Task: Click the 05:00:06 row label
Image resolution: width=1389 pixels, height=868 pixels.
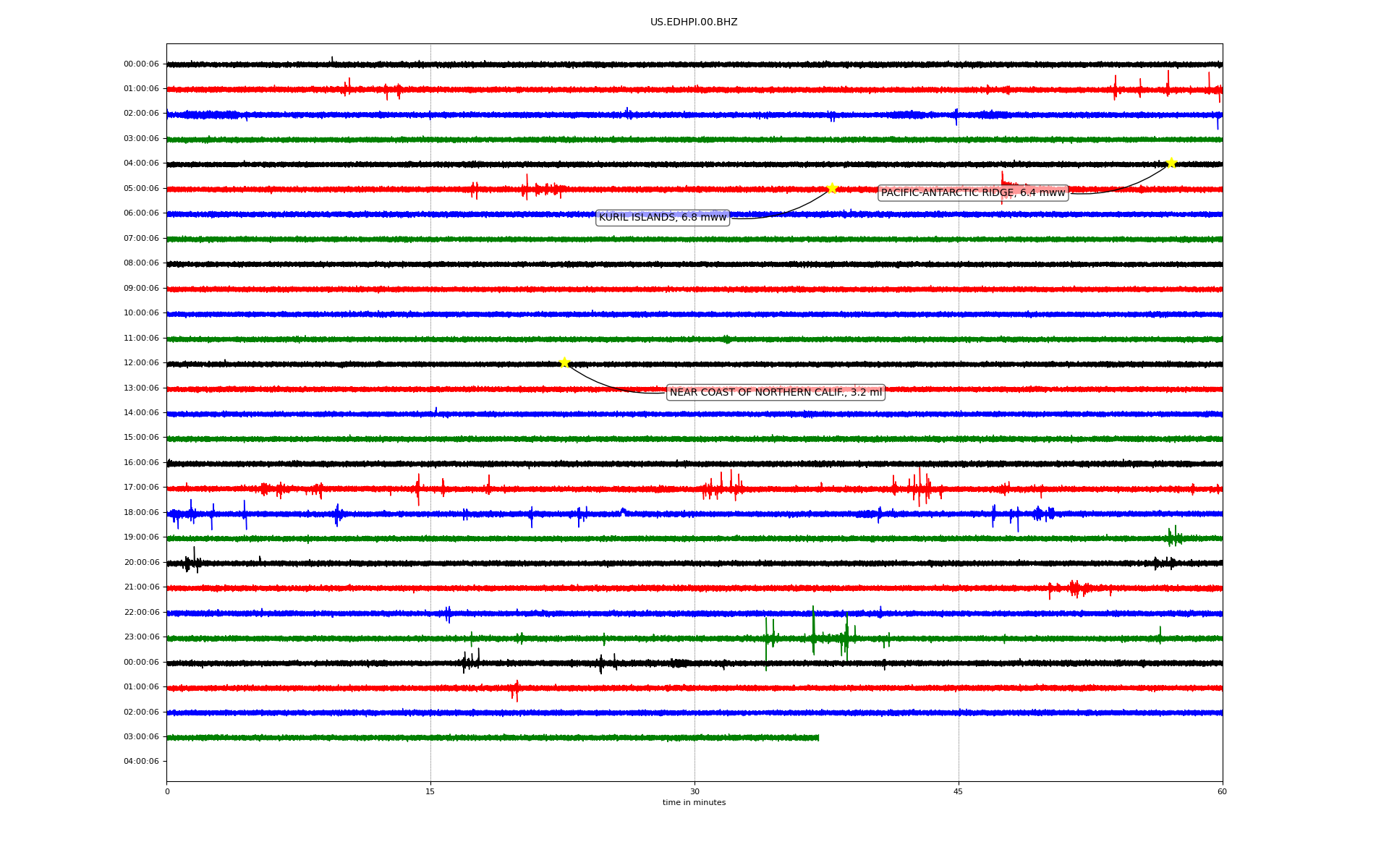Action: [x=141, y=188]
